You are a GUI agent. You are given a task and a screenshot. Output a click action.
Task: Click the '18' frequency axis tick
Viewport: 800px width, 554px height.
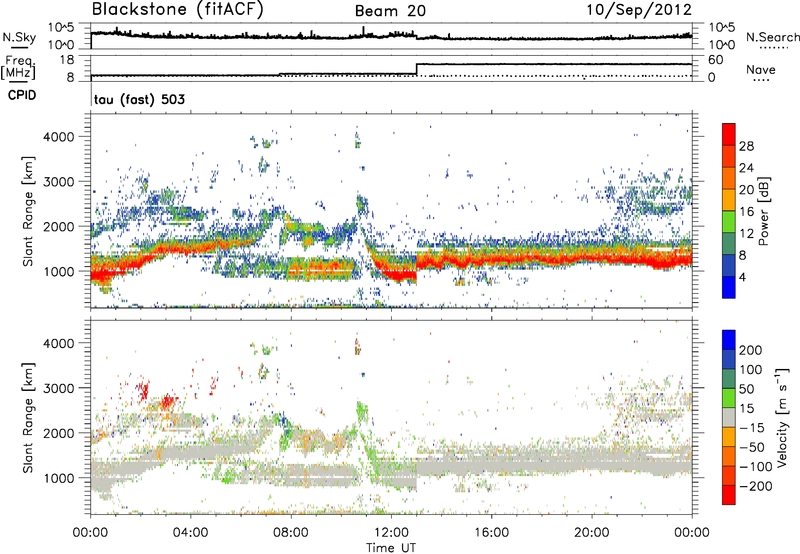tap(67, 60)
